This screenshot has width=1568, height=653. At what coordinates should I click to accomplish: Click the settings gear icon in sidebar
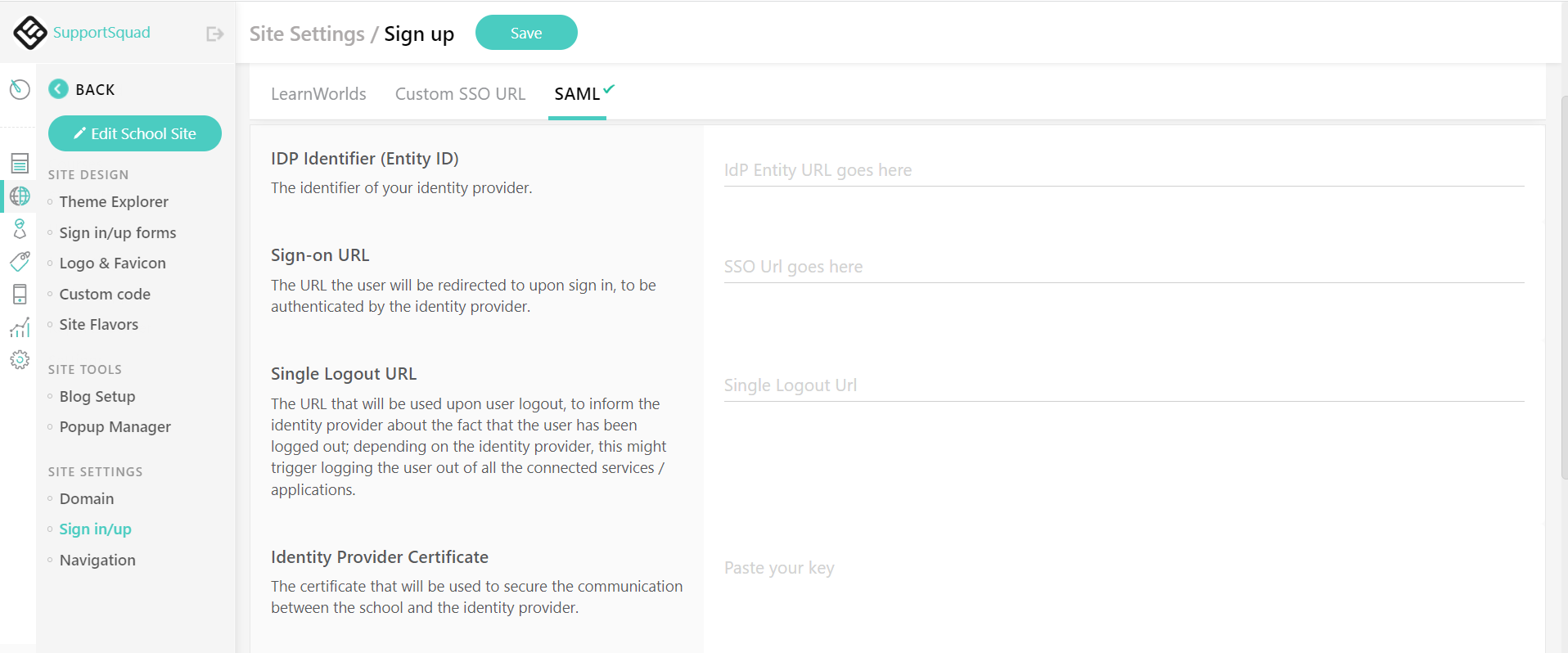pos(19,359)
